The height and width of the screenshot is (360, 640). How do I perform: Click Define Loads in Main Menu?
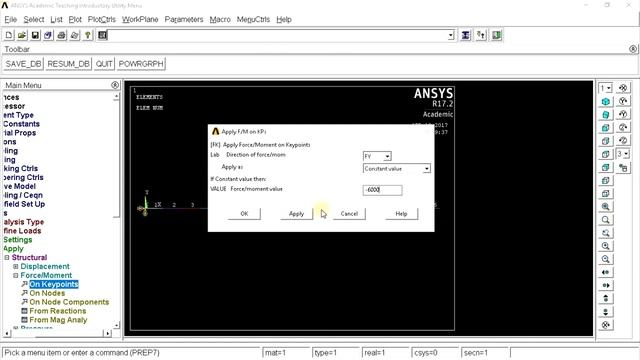22,231
